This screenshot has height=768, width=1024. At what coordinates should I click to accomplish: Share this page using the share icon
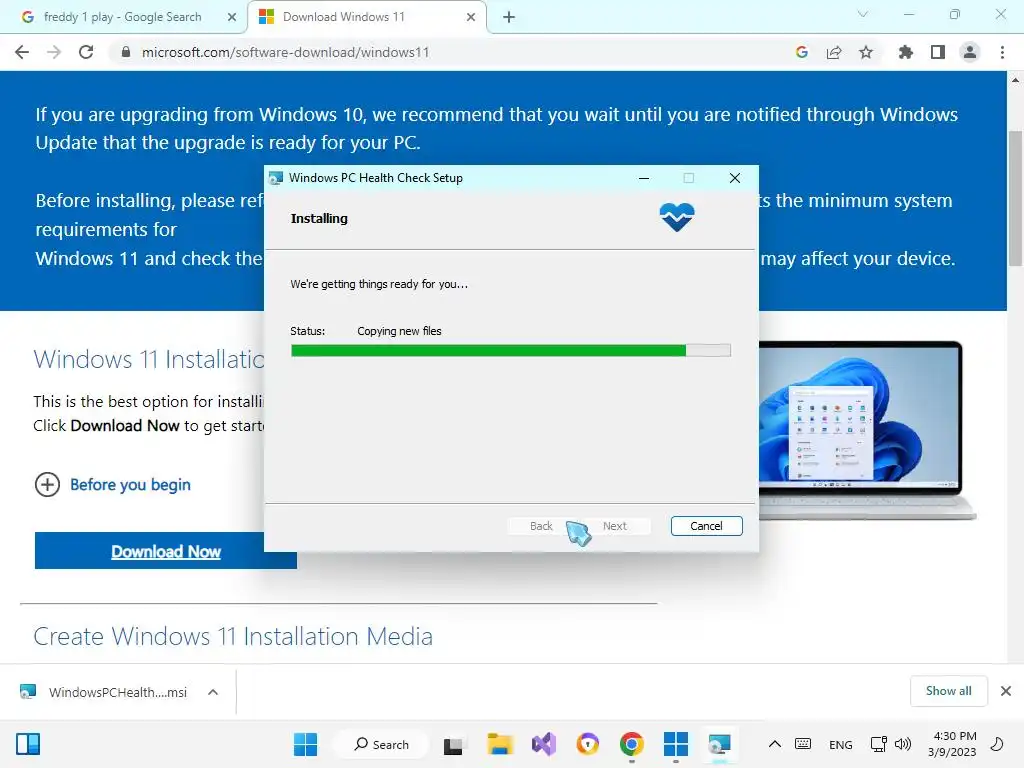tap(834, 52)
